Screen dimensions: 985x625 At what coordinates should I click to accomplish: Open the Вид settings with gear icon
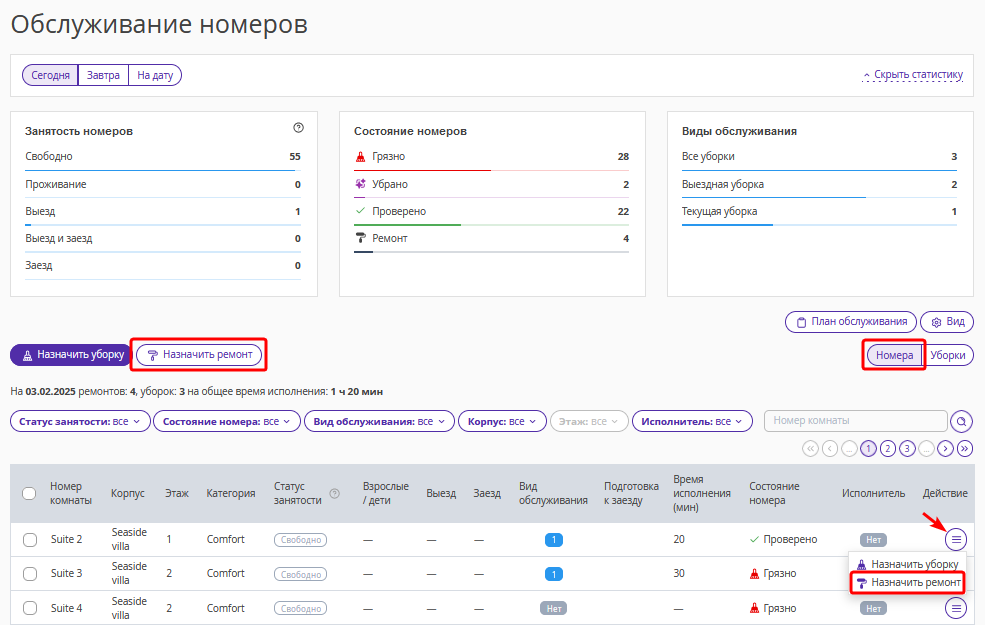click(x=947, y=322)
